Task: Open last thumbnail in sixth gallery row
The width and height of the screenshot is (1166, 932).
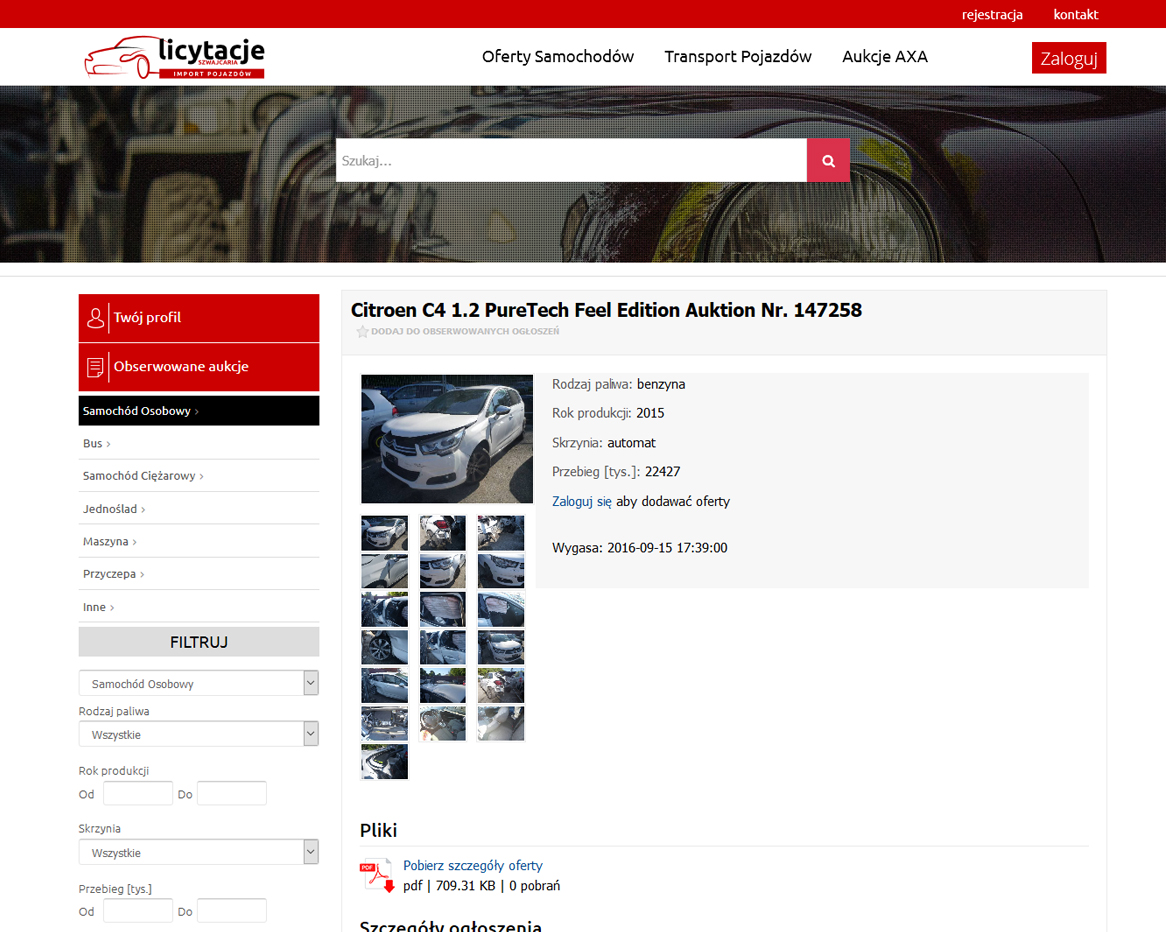Action: (x=500, y=724)
